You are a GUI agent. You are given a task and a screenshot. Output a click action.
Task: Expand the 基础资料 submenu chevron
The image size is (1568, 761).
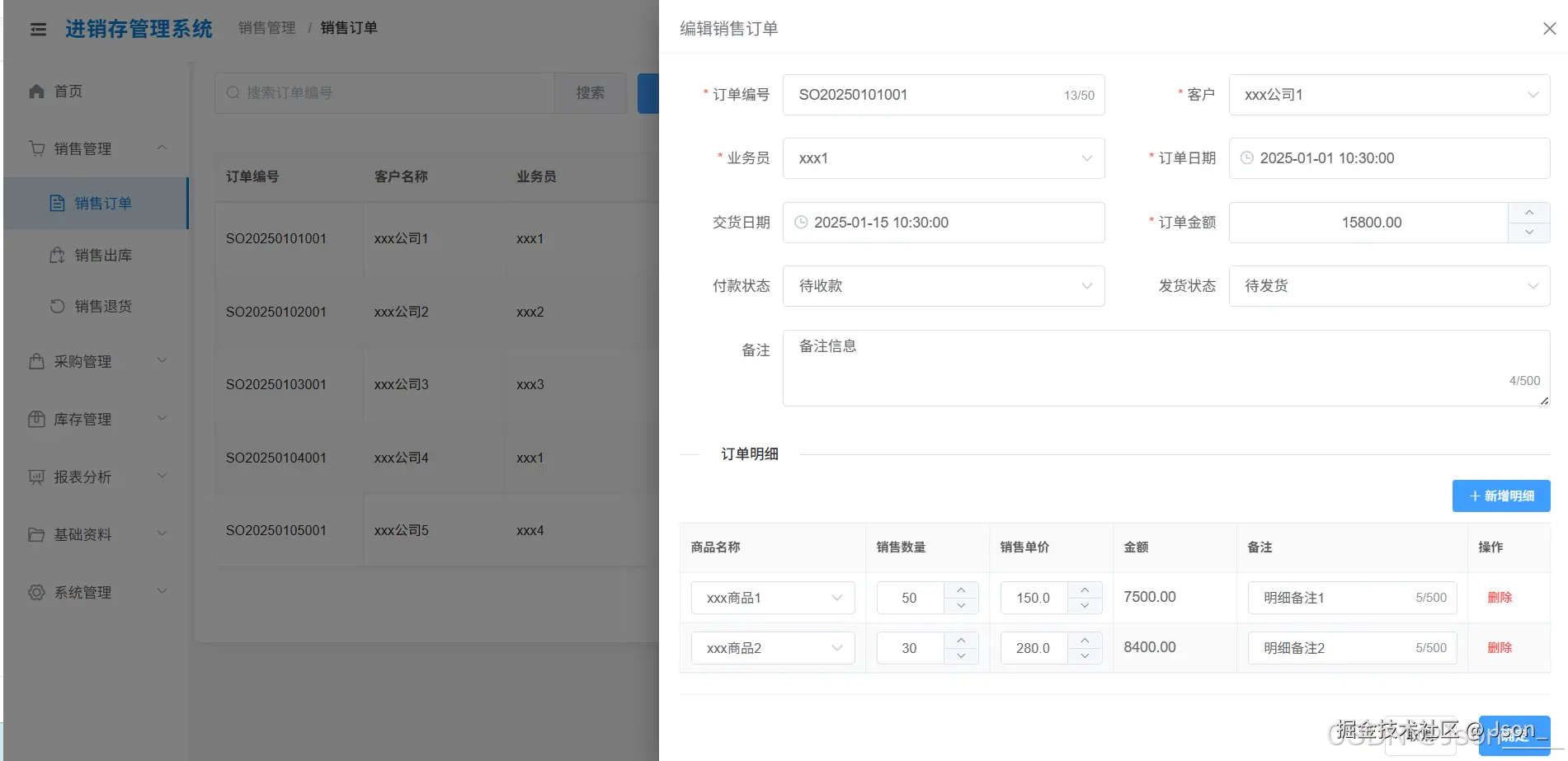[162, 533]
